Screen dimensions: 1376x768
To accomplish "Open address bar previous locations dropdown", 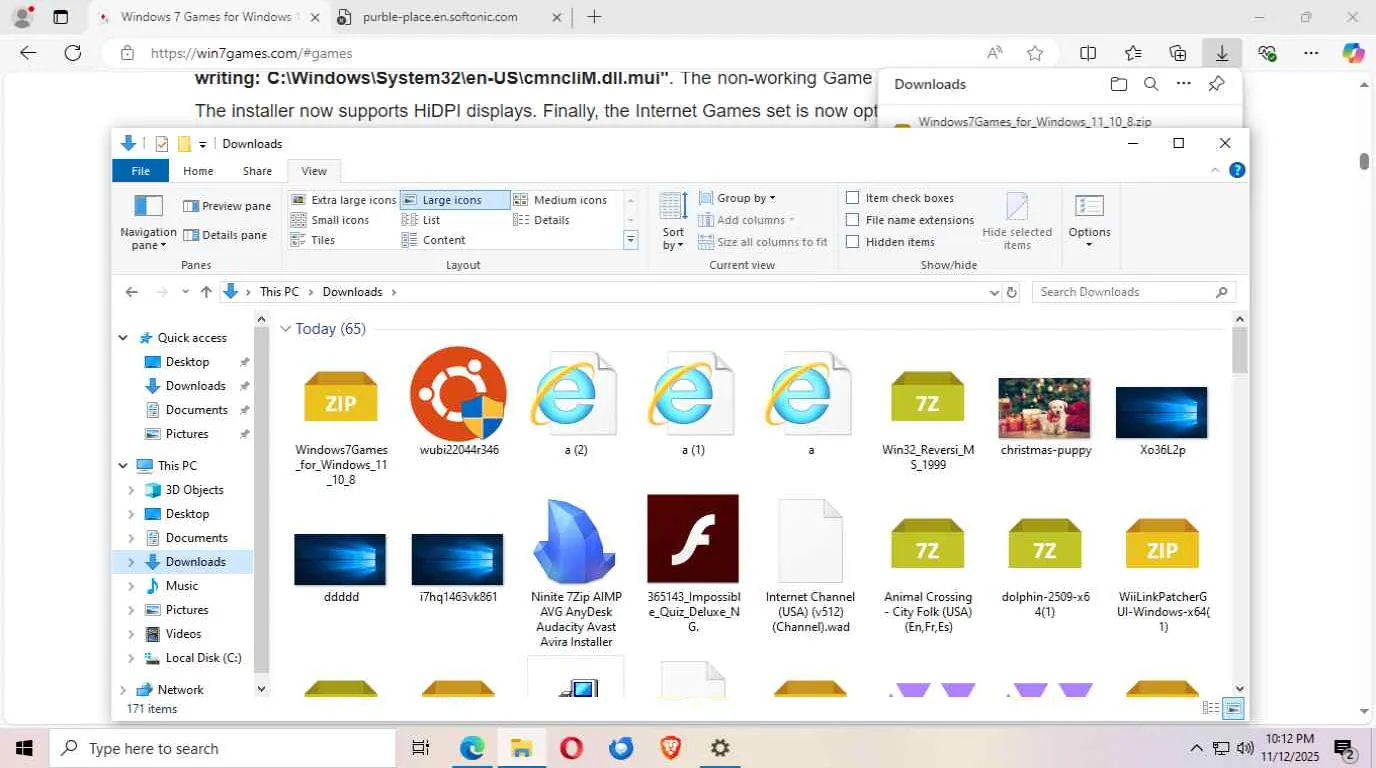I will tap(994, 292).
